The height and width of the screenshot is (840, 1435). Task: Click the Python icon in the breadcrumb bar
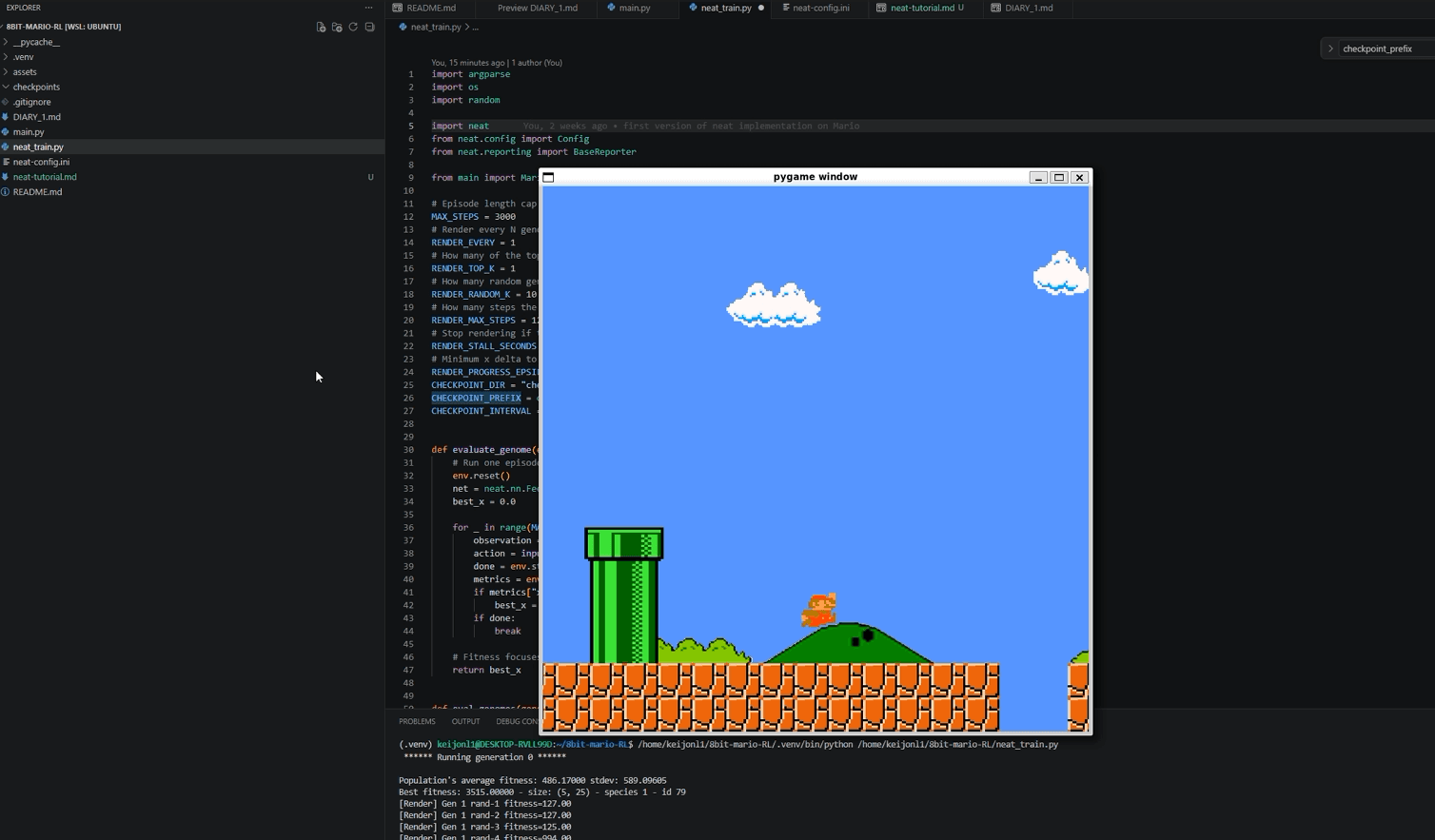tap(403, 27)
